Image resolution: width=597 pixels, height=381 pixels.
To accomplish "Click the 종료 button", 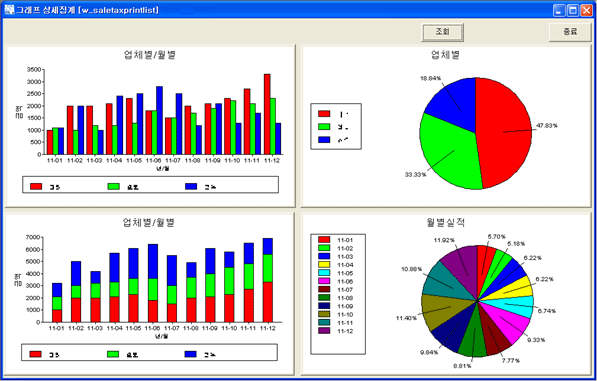I will 570,32.
